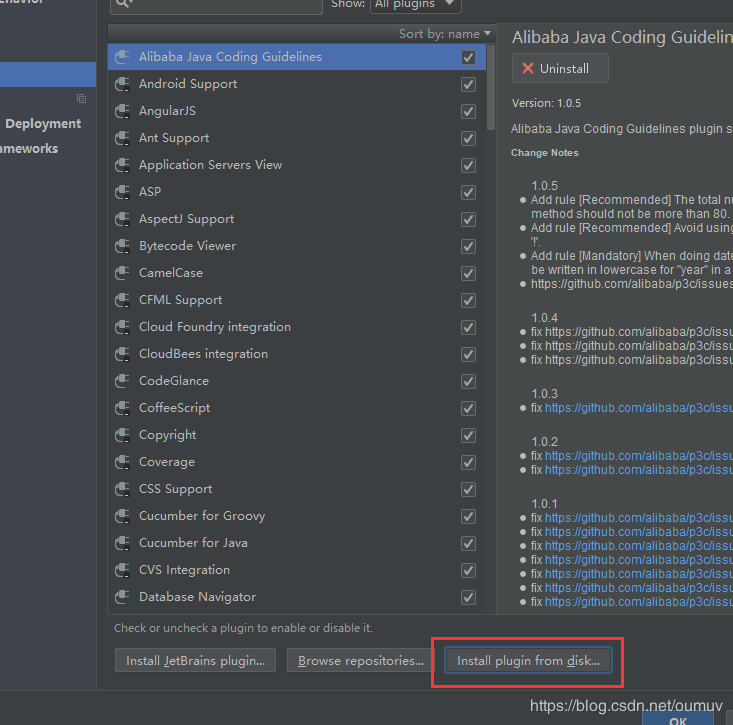The width and height of the screenshot is (733, 725).
Task: Click Install JetBrains plugin button
Action: tap(195, 660)
